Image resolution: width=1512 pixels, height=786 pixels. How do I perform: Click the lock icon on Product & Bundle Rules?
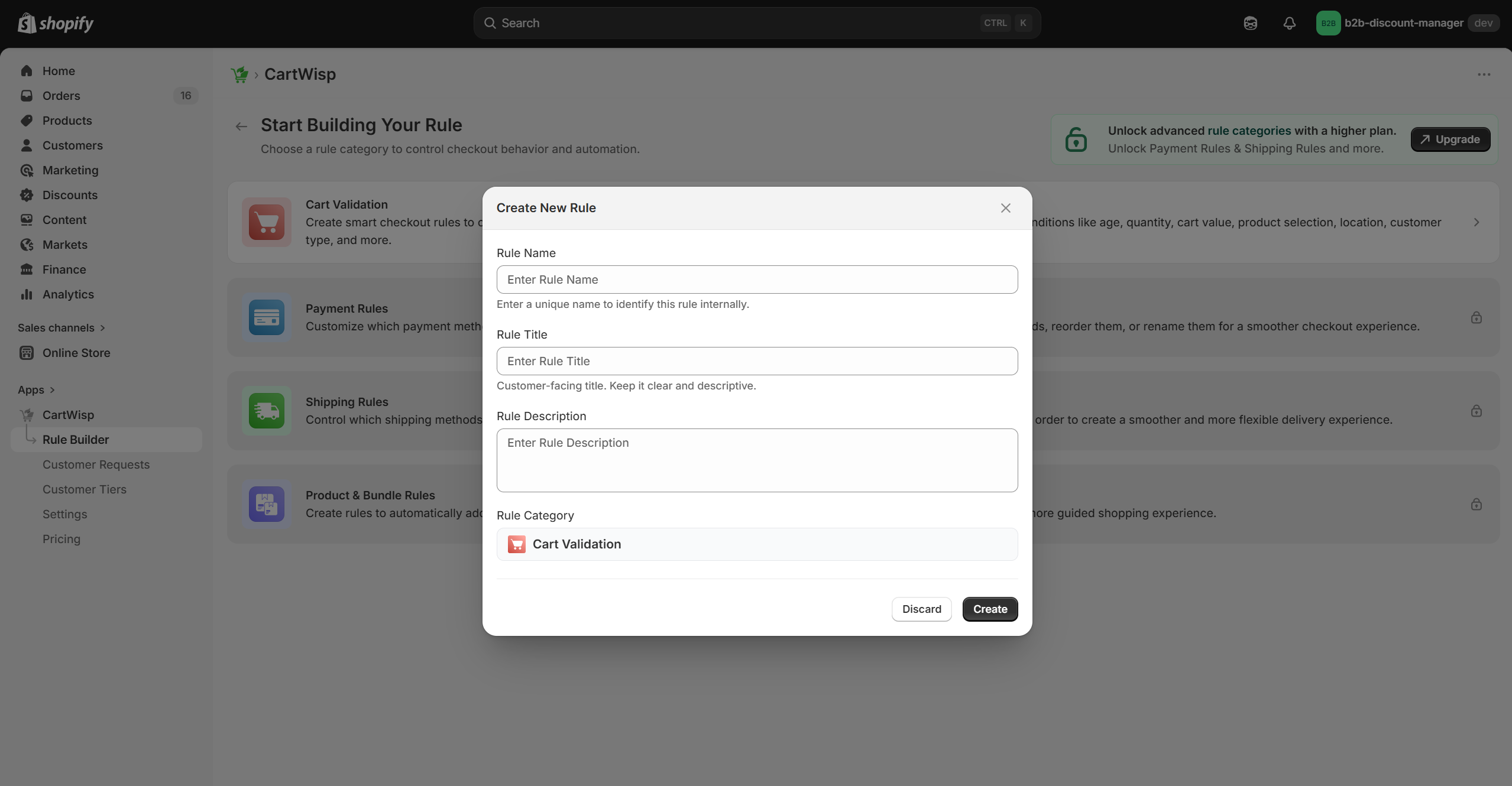(x=1477, y=504)
